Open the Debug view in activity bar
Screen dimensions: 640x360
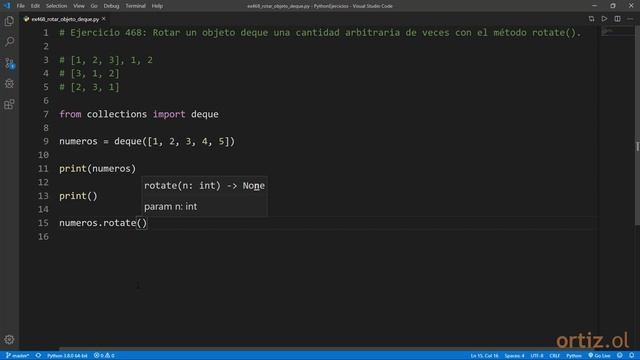pos(9,84)
